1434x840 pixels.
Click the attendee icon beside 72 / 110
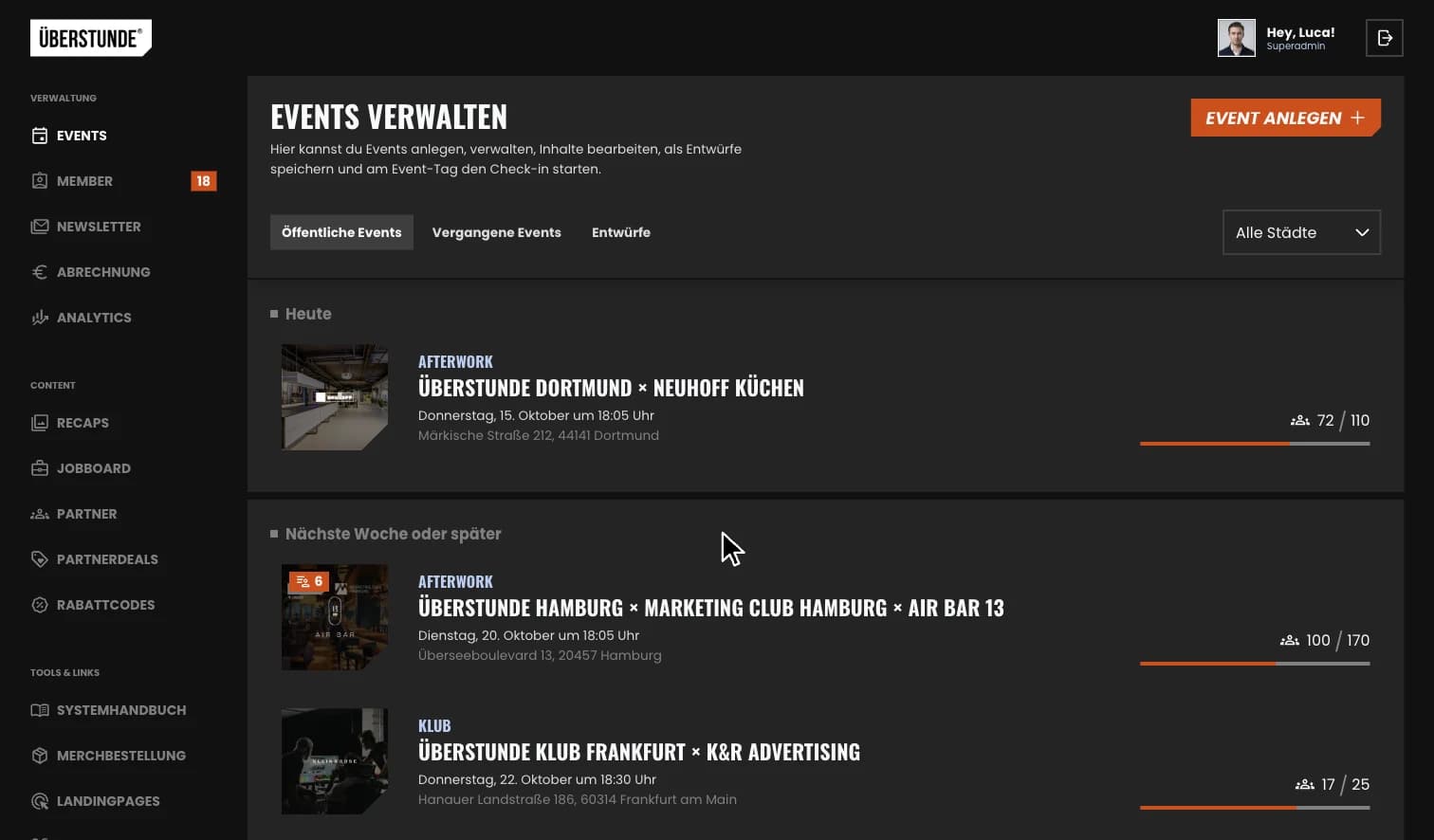coord(1300,420)
